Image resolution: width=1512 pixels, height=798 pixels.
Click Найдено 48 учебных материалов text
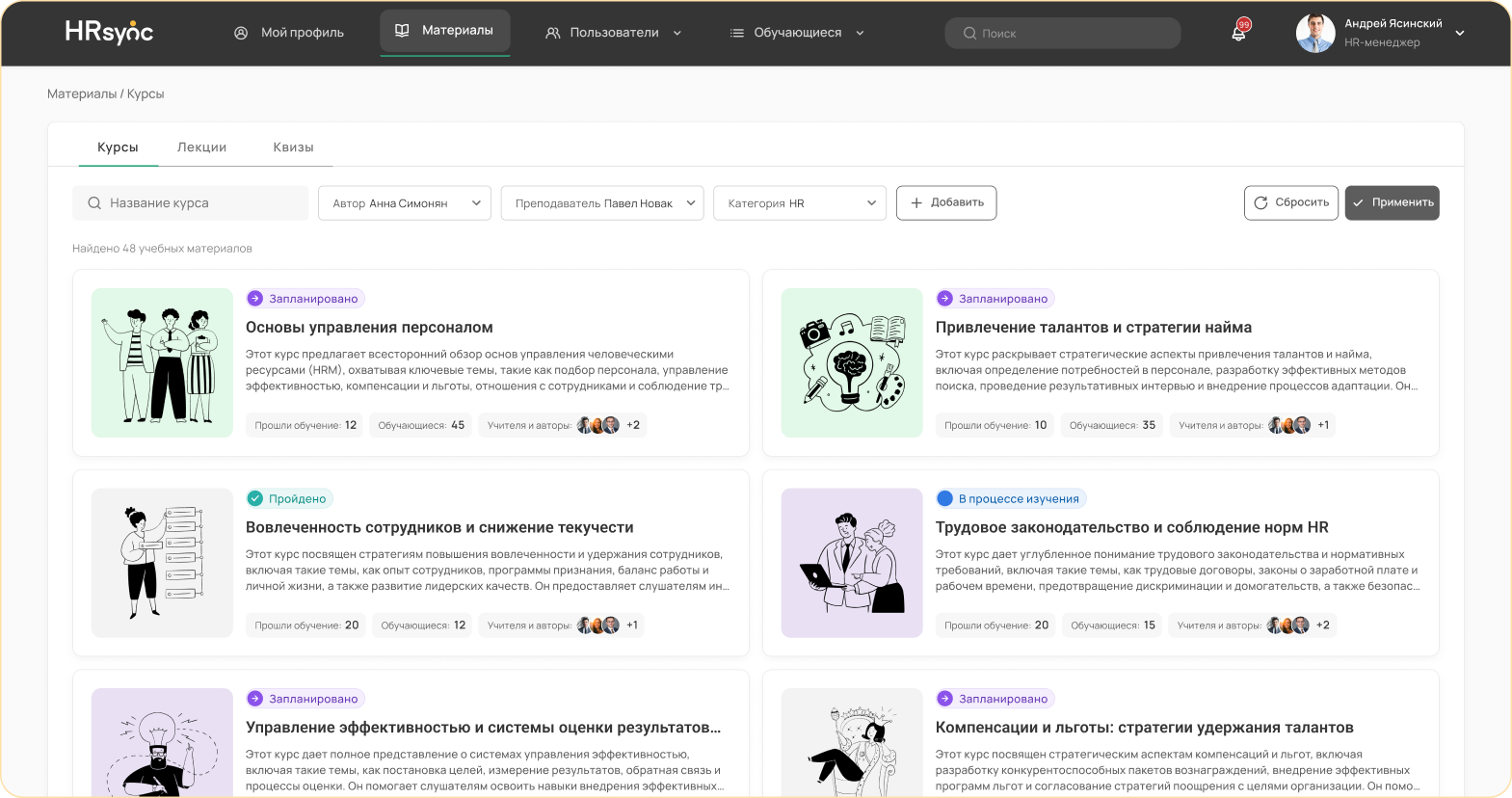point(162,249)
